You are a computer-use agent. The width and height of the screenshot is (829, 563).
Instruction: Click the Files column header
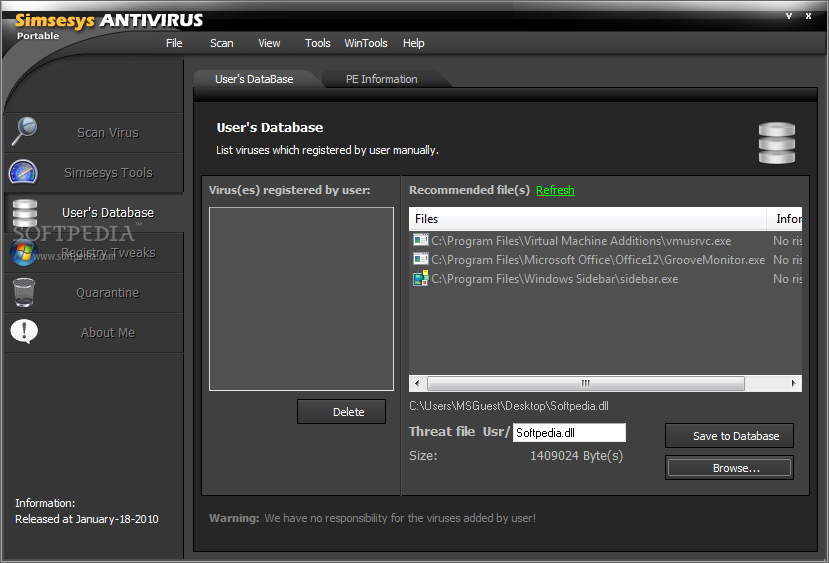587,219
